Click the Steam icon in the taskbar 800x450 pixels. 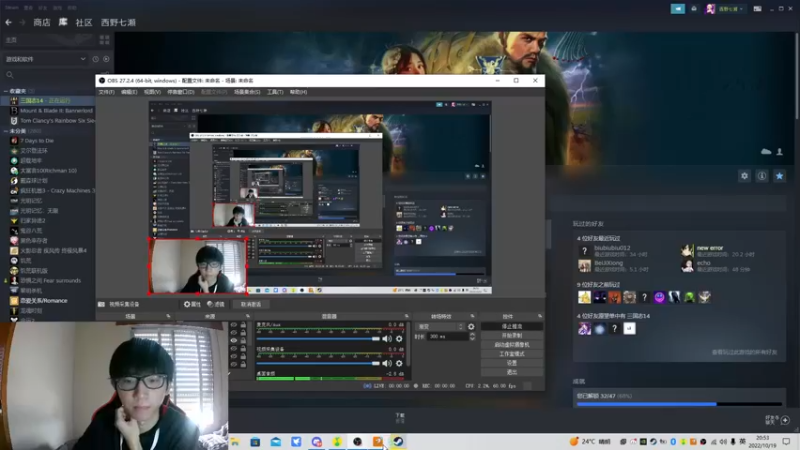click(x=398, y=442)
